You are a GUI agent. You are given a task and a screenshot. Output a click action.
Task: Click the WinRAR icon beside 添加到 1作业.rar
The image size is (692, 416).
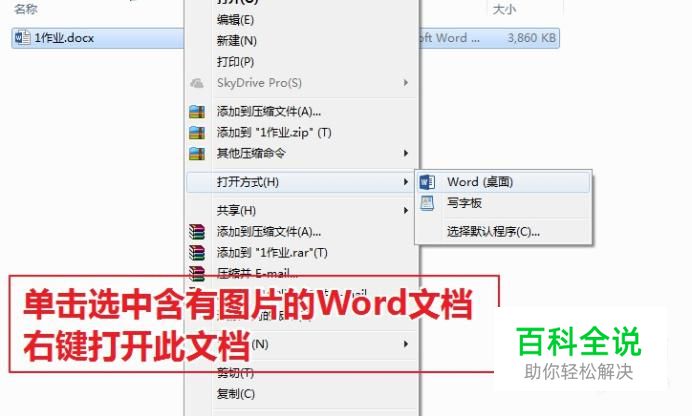click(x=197, y=252)
